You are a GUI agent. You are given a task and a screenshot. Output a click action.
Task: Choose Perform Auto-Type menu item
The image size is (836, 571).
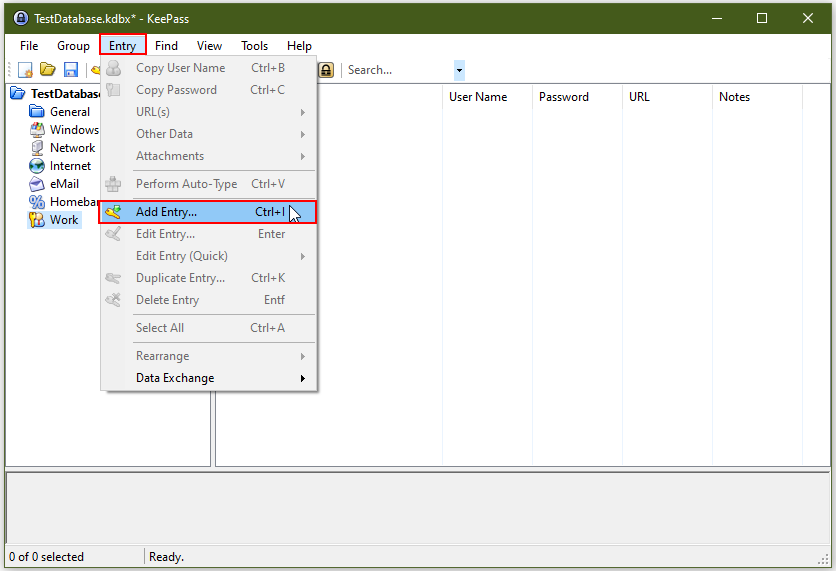(x=208, y=184)
